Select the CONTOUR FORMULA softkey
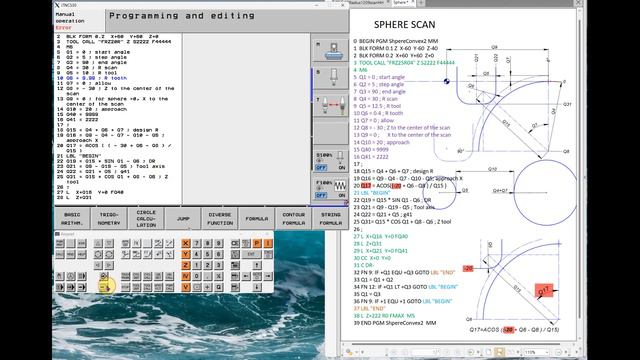 pyautogui.click(x=293, y=219)
